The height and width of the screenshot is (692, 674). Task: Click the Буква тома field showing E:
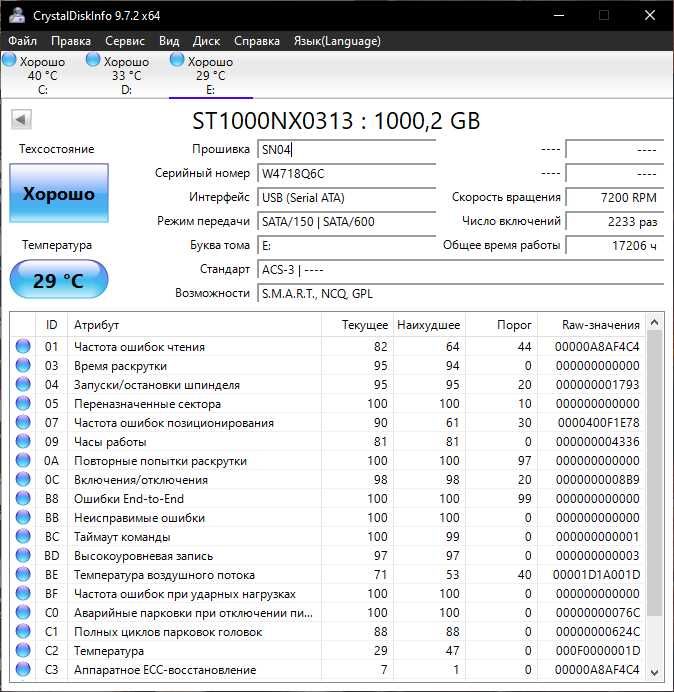pos(346,245)
